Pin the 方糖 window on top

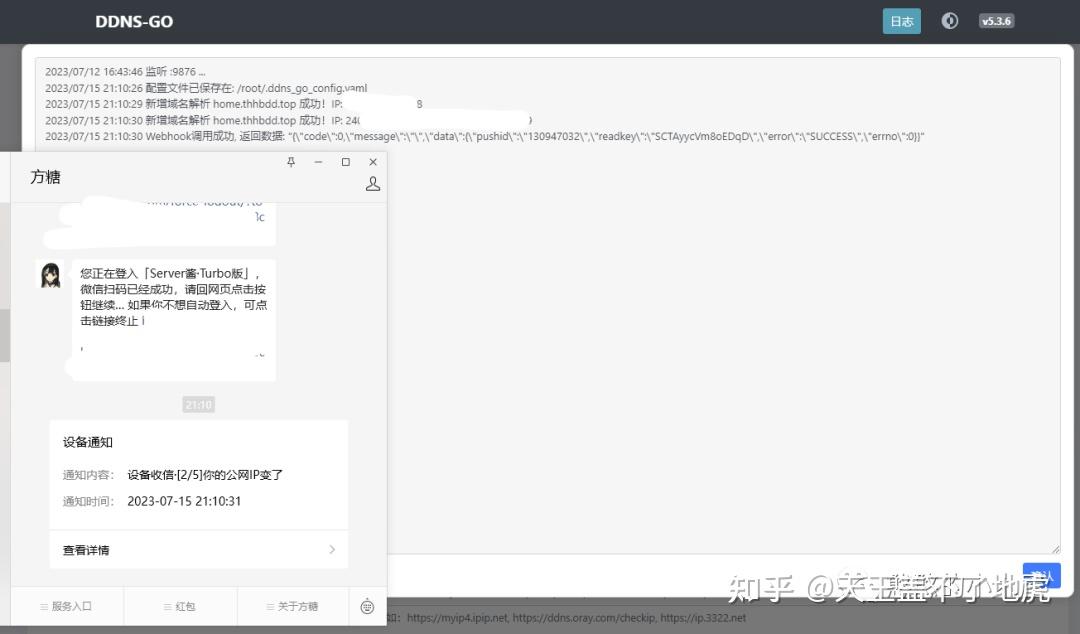coord(291,161)
